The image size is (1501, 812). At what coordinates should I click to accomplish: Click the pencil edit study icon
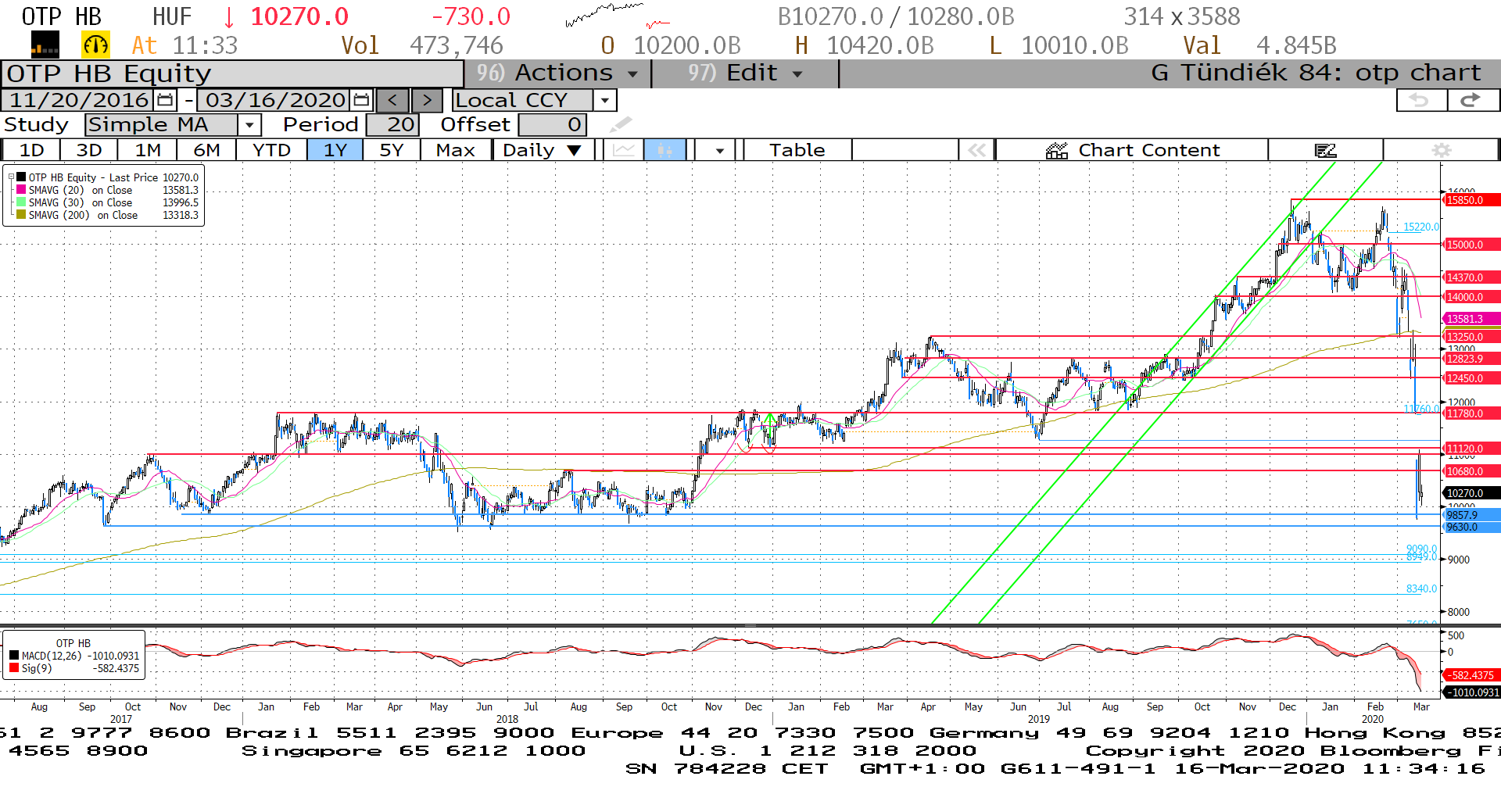coord(621,124)
